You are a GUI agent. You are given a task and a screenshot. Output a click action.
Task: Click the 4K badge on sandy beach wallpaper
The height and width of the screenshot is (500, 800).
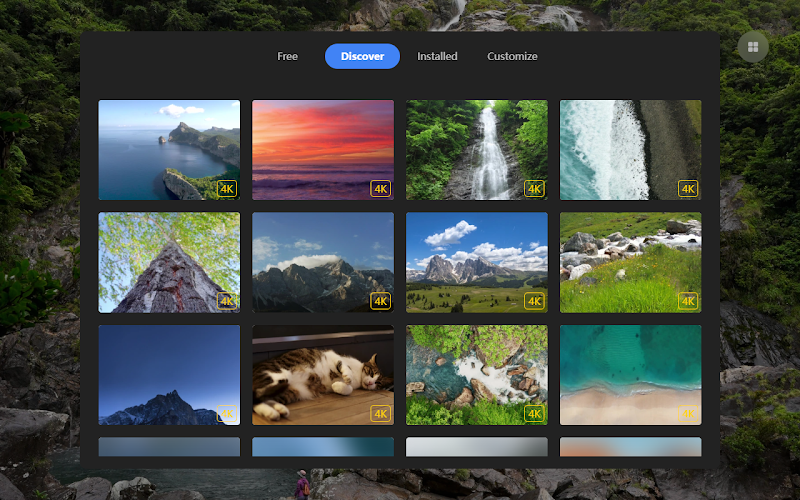tap(688, 414)
